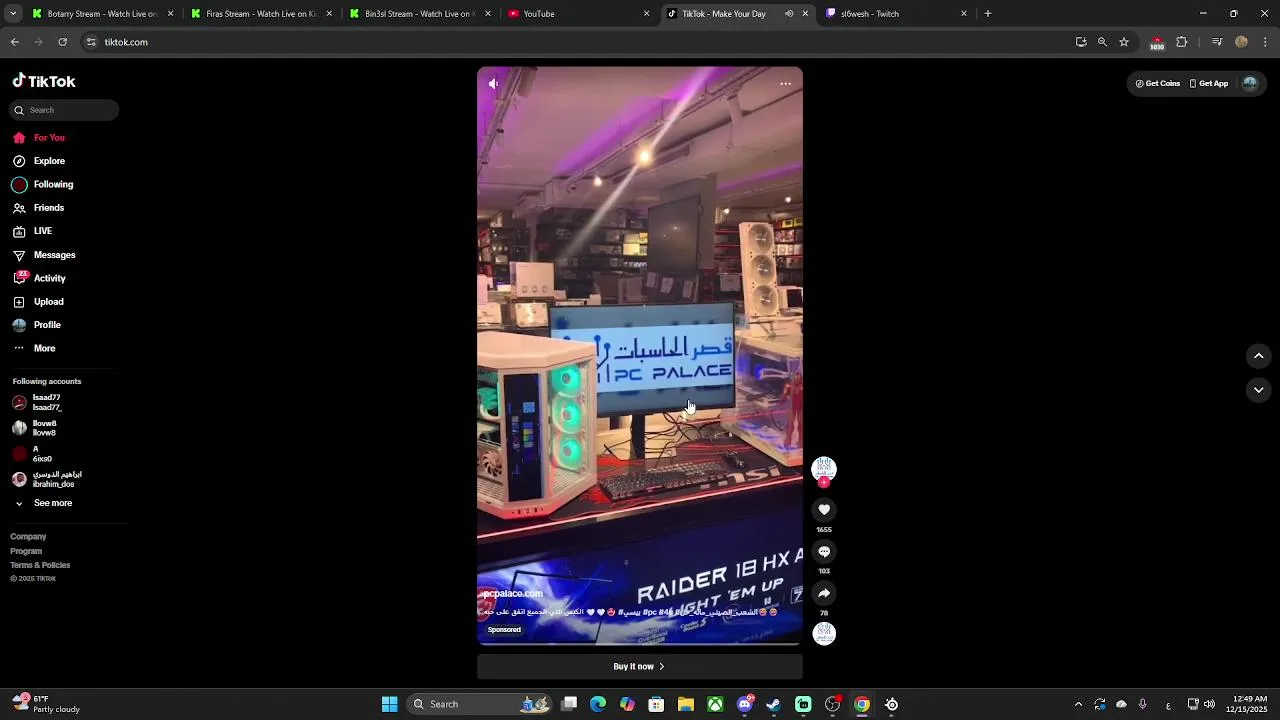Click the TikTok logo
The image size is (1280, 720).
point(44,81)
